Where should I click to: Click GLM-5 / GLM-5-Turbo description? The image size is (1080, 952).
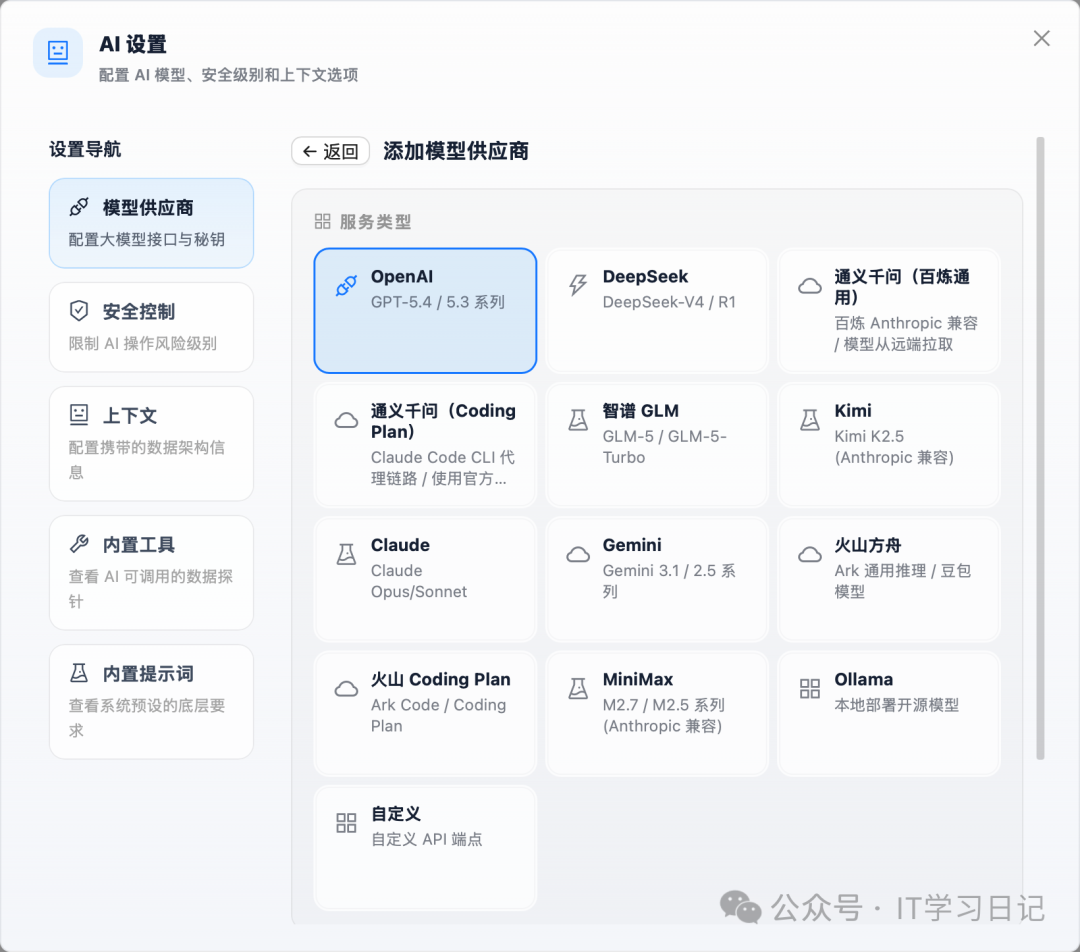tap(665, 446)
